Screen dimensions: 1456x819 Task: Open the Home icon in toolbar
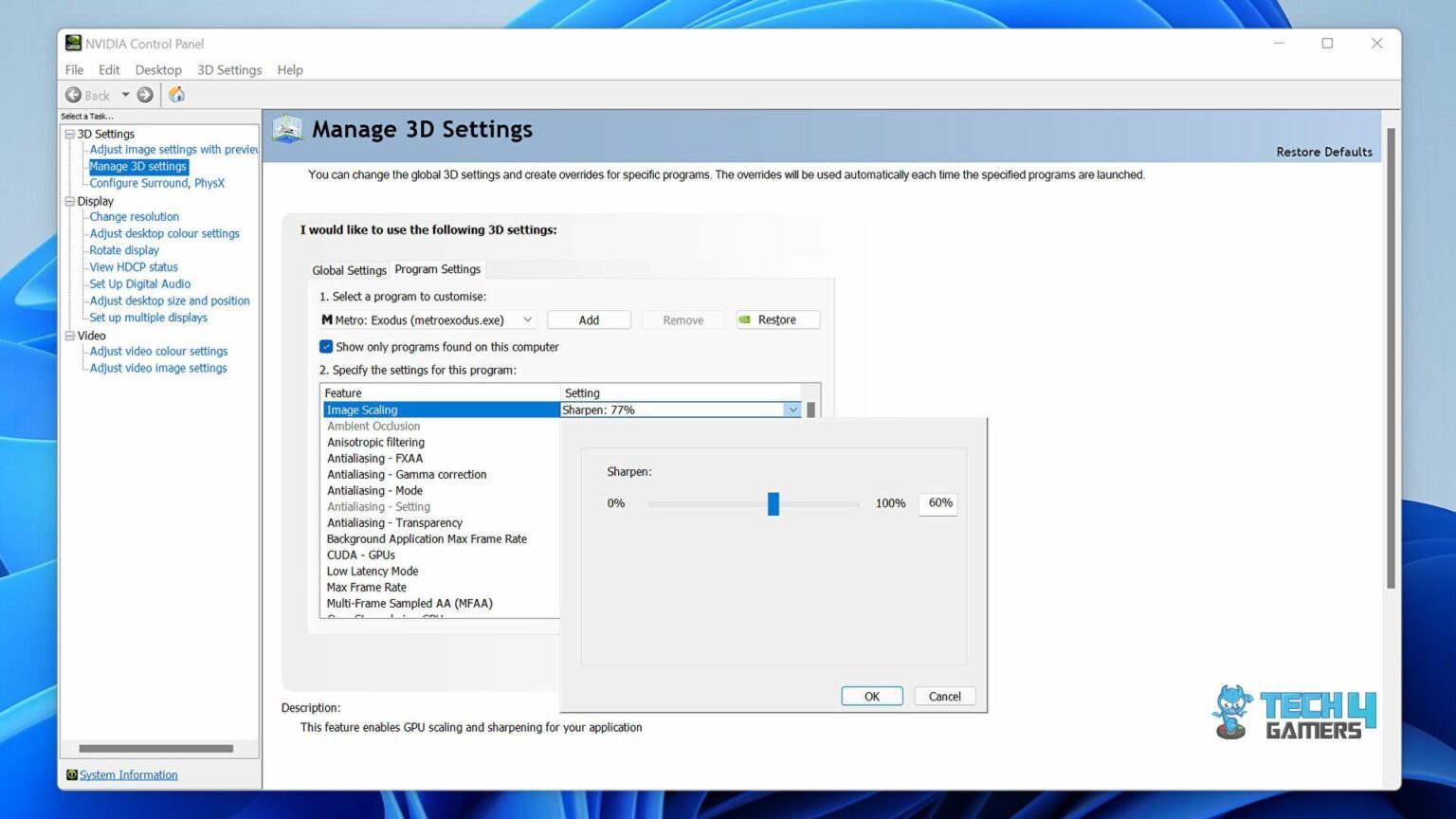[x=176, y=95]
